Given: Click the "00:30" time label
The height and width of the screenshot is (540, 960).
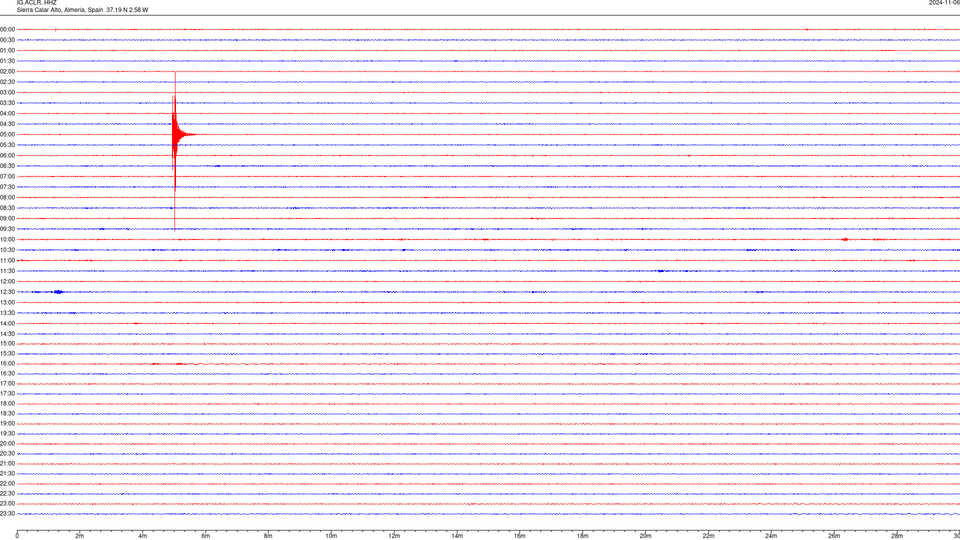Looking at the screenshot, I should click(x=8, y=40).
